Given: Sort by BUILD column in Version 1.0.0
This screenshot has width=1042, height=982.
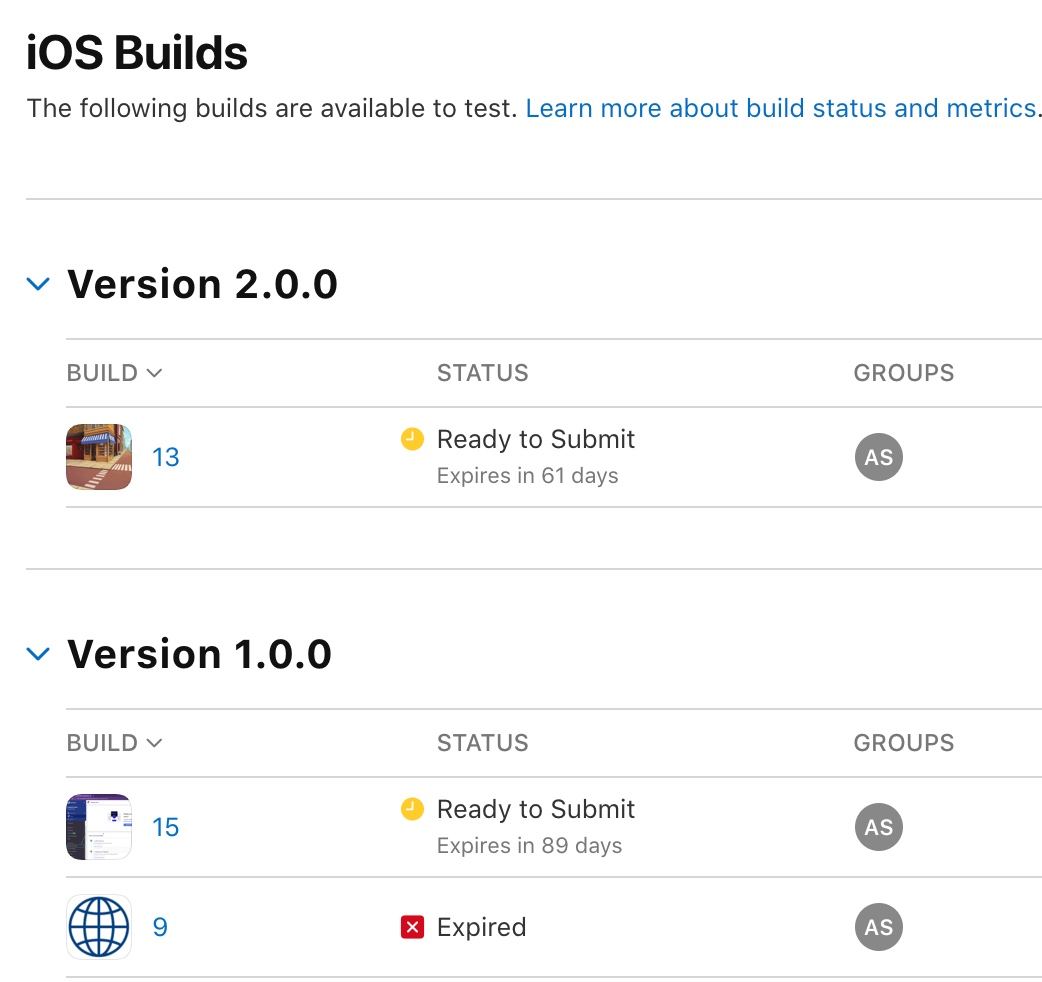Looking at the screenshot, I should pos(114,743).
